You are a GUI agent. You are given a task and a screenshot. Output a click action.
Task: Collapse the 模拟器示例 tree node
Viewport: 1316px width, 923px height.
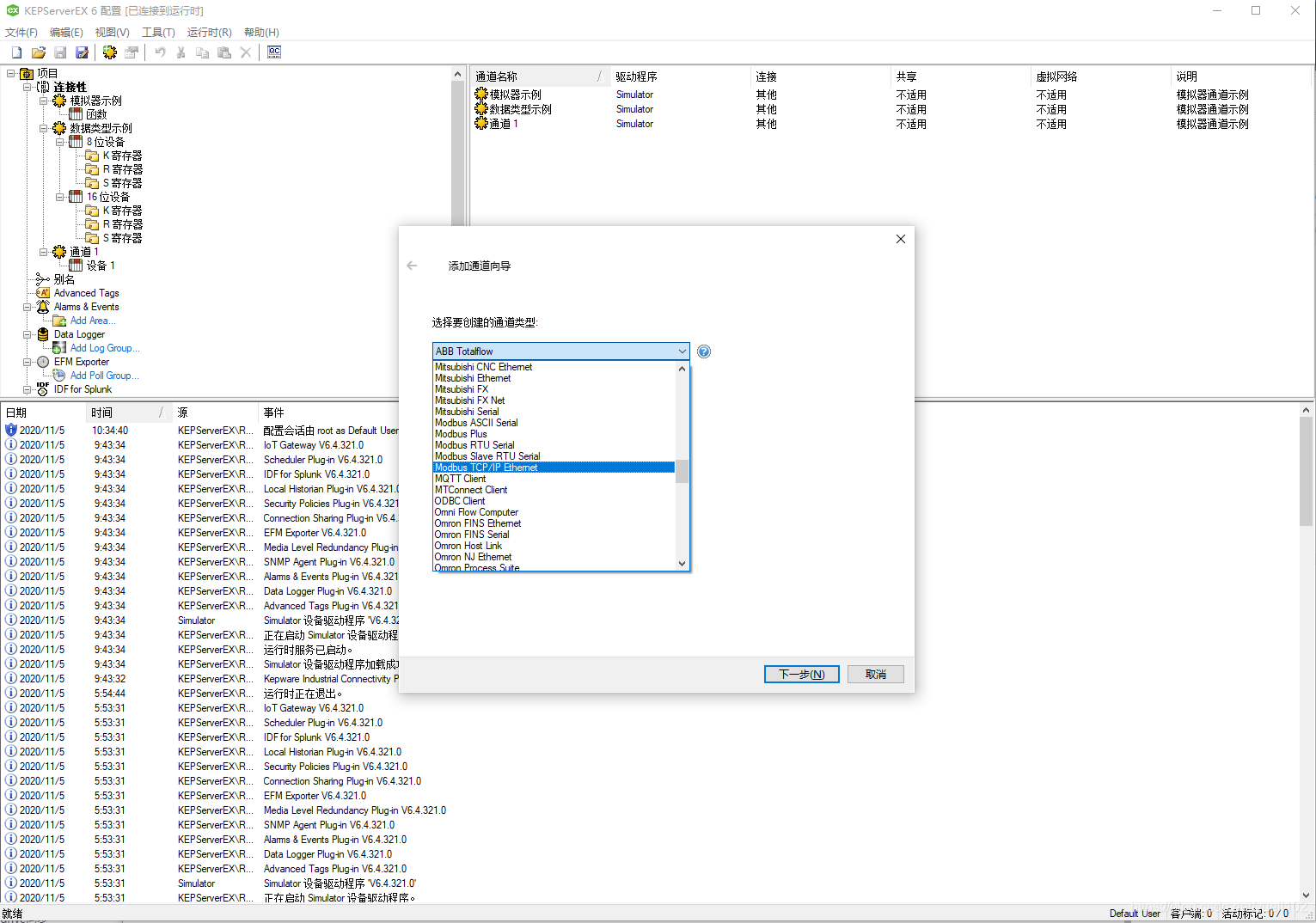[44, 101]
